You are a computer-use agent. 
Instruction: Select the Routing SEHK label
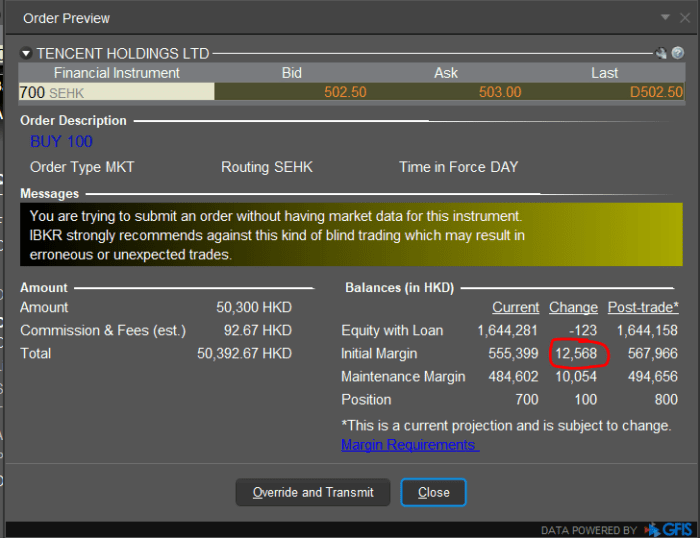pyautogui.click(x=267, y=167)
